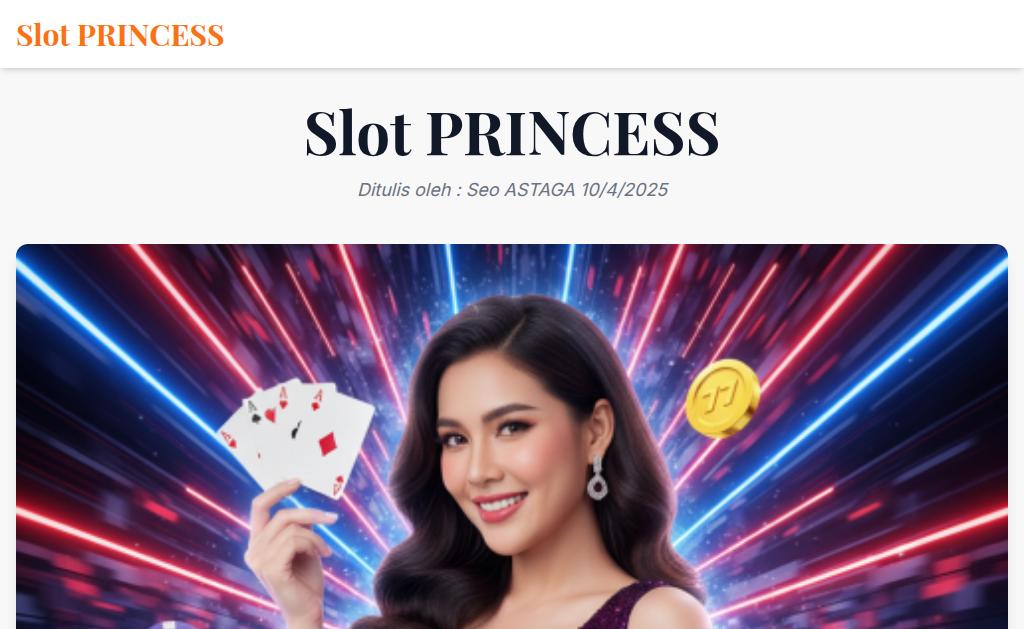Image resolution: width=1024 pixels, height=629 pixels.
Task: Click the "Ditulis oleh" text in the byline
Action: pos(404,190)
